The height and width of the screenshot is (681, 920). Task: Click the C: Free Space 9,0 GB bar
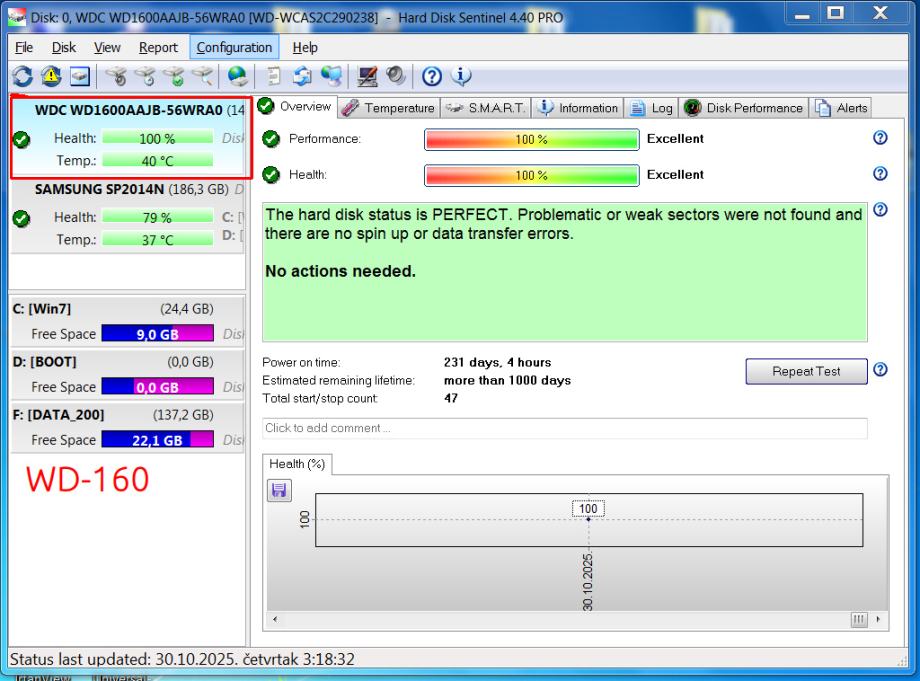point(157,334)
